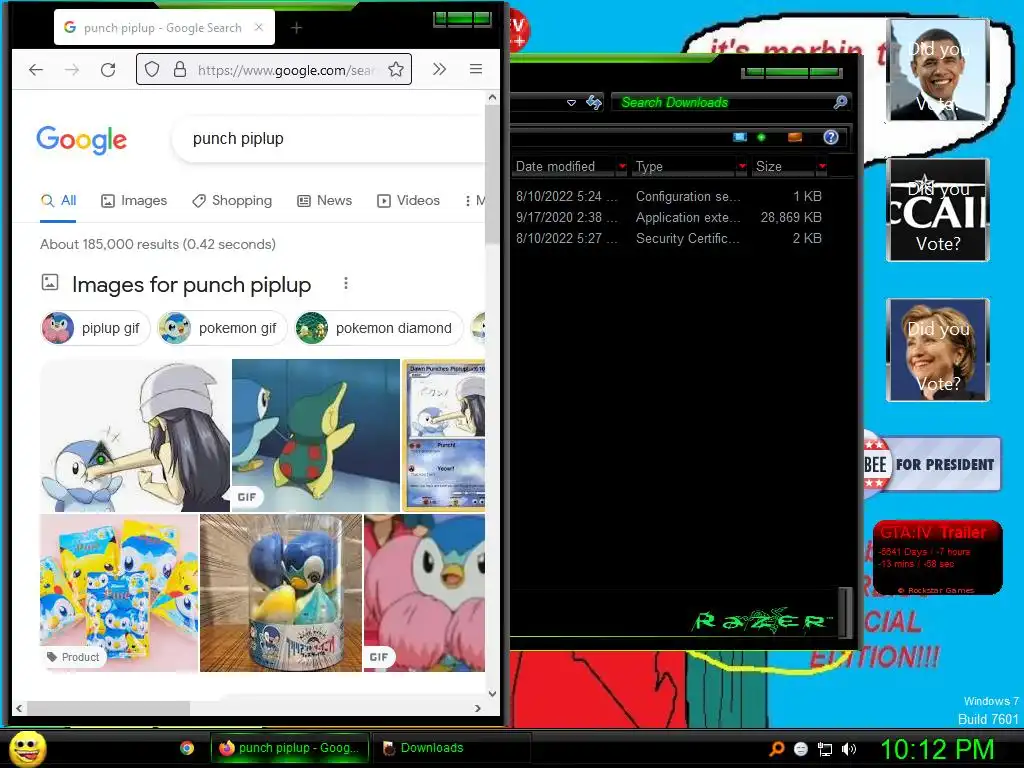The height and width of the screenshot is (768, 1024).
Task: Open pink pom-pom Piplup GIF thumbnail
Action: click(424, 593)
